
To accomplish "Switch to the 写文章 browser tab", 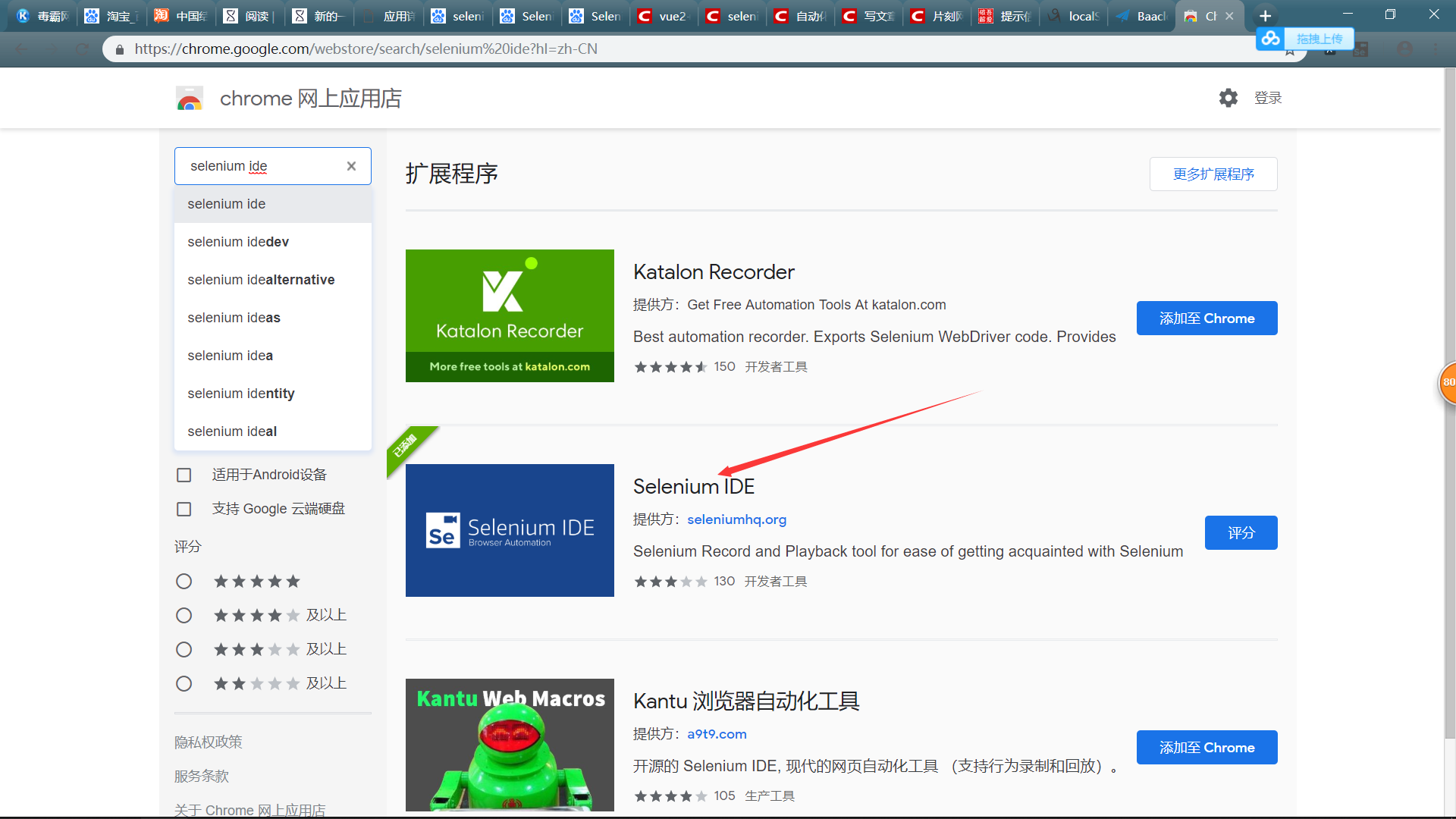I will 868,16.
